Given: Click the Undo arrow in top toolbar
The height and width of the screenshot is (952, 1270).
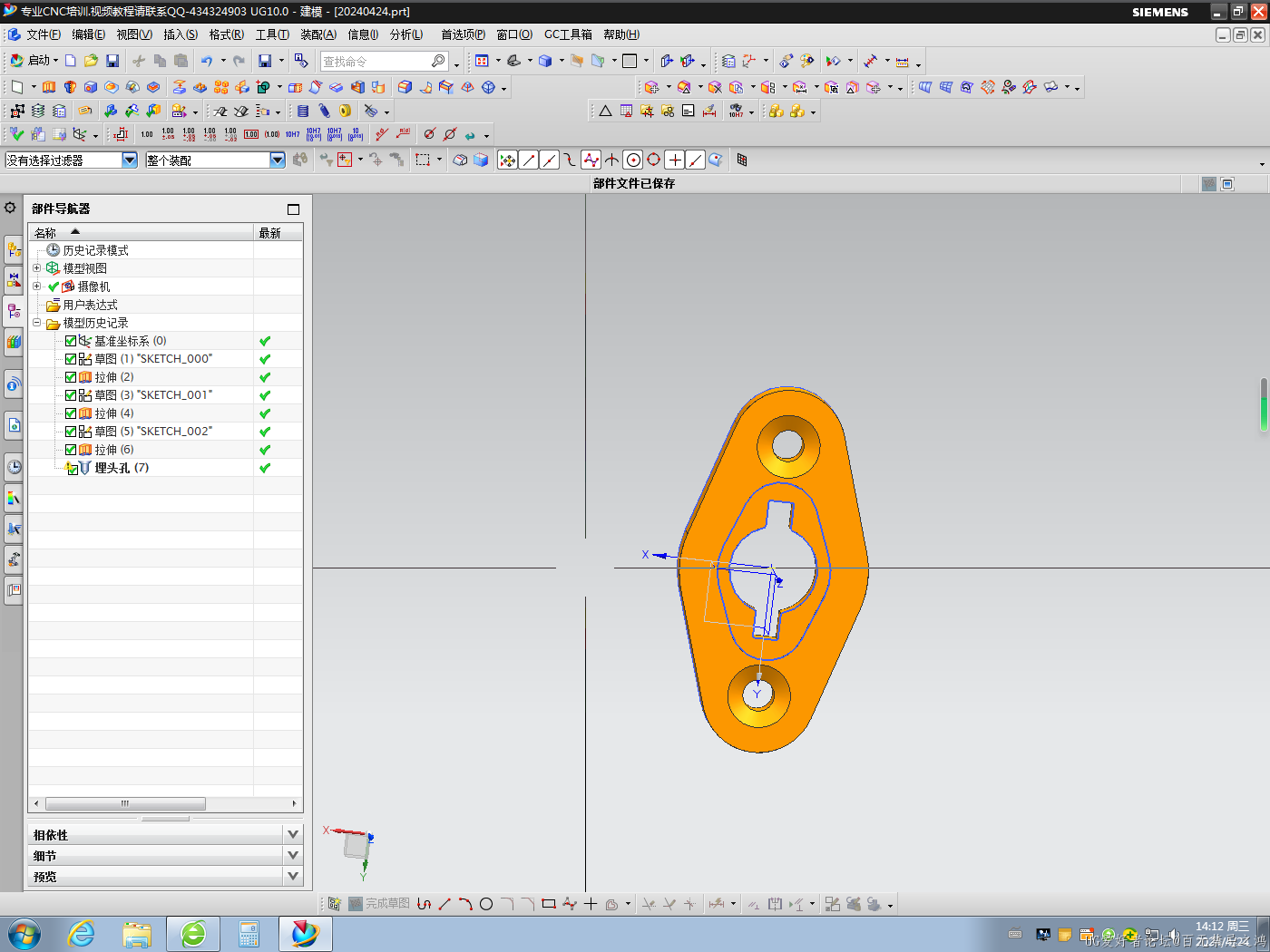Looking at the screenshot, I should pos(207,61).
